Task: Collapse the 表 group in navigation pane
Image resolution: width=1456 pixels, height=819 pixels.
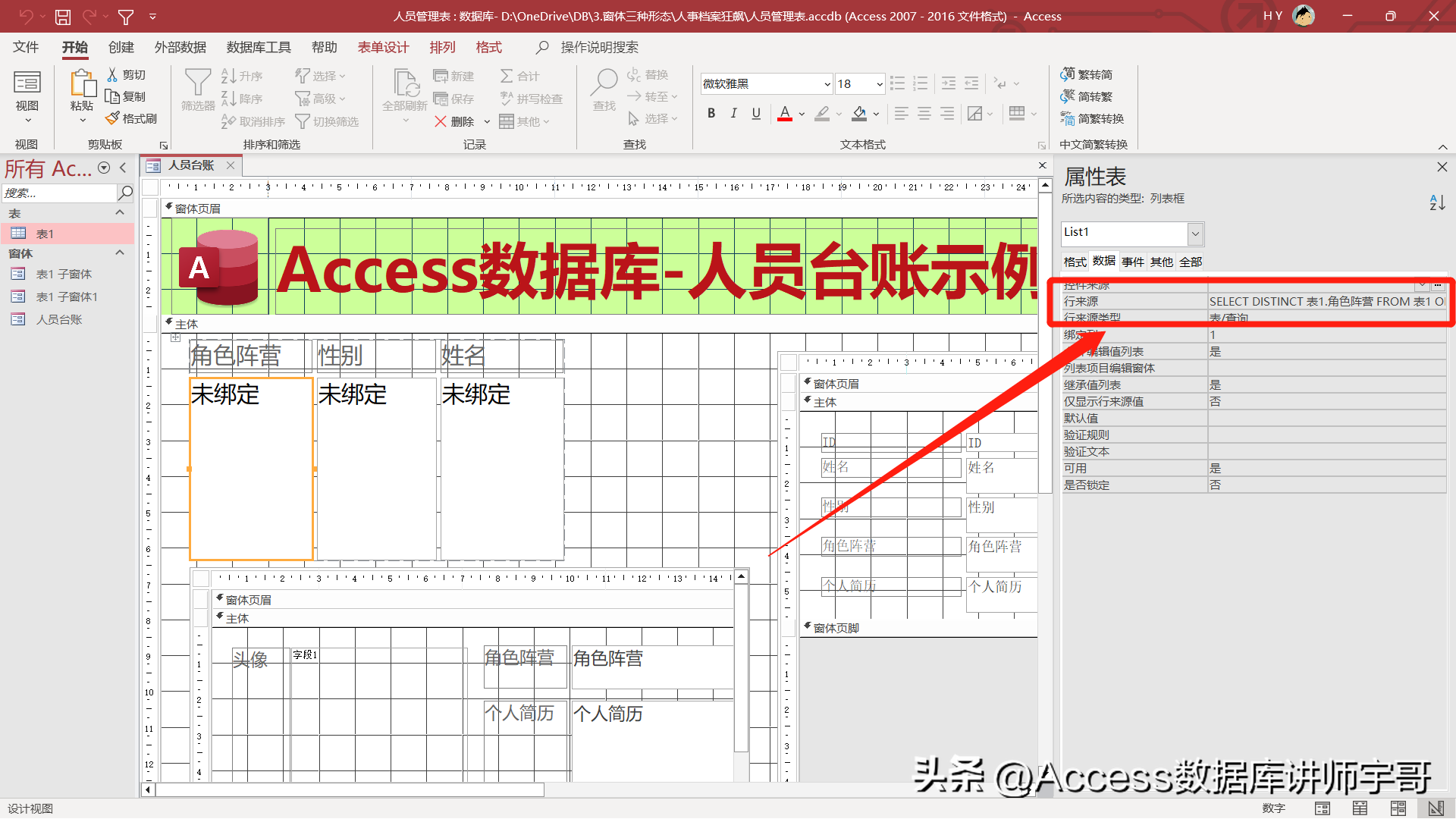Action: pos(120,213)
